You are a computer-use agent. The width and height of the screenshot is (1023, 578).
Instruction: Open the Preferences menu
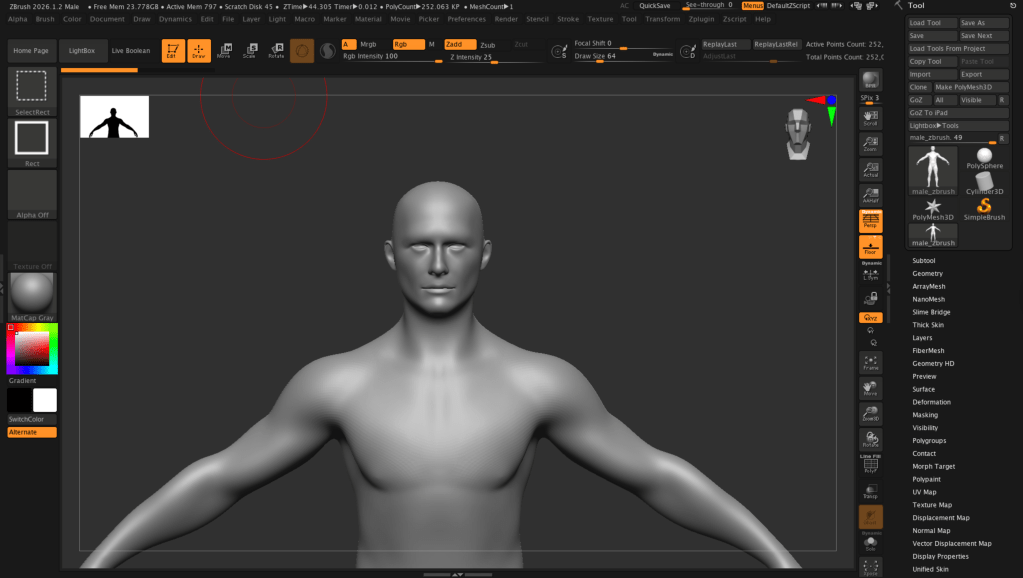466,19
